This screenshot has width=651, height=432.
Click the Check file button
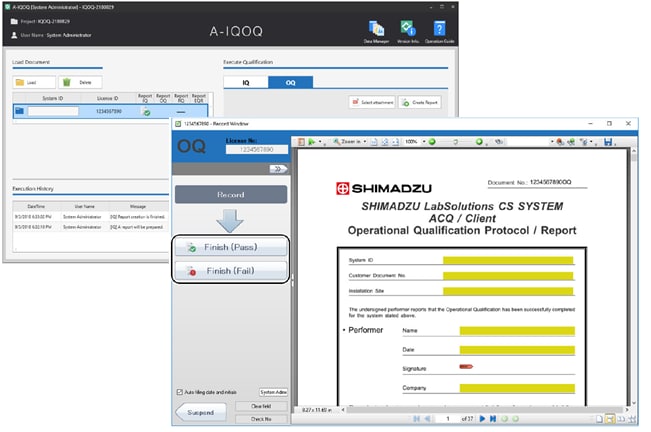261,419
